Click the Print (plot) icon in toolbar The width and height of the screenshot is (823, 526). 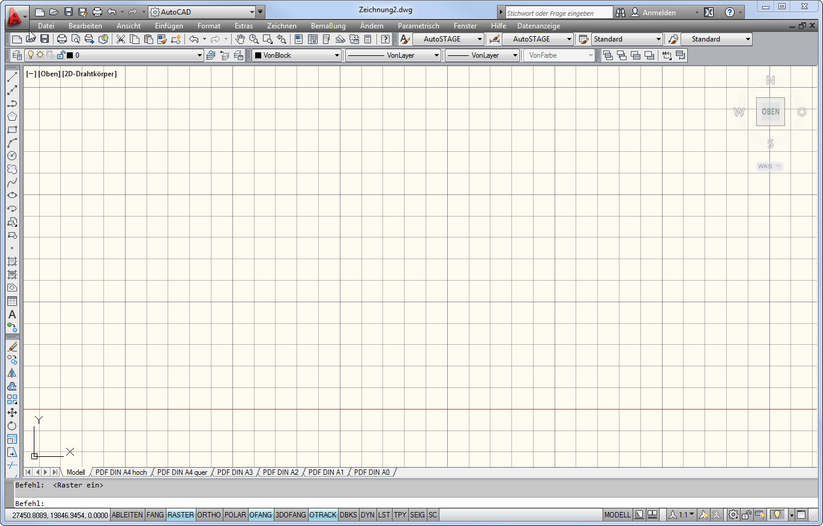(62, 39)
